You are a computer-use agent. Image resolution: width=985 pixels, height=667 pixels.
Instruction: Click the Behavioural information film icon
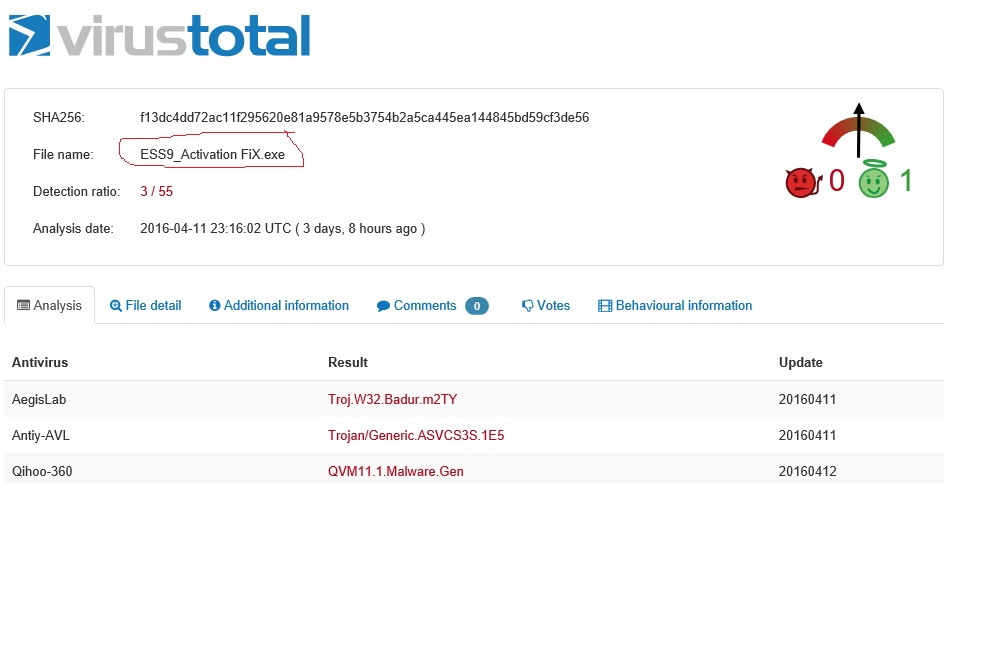(x=605, y=306)
